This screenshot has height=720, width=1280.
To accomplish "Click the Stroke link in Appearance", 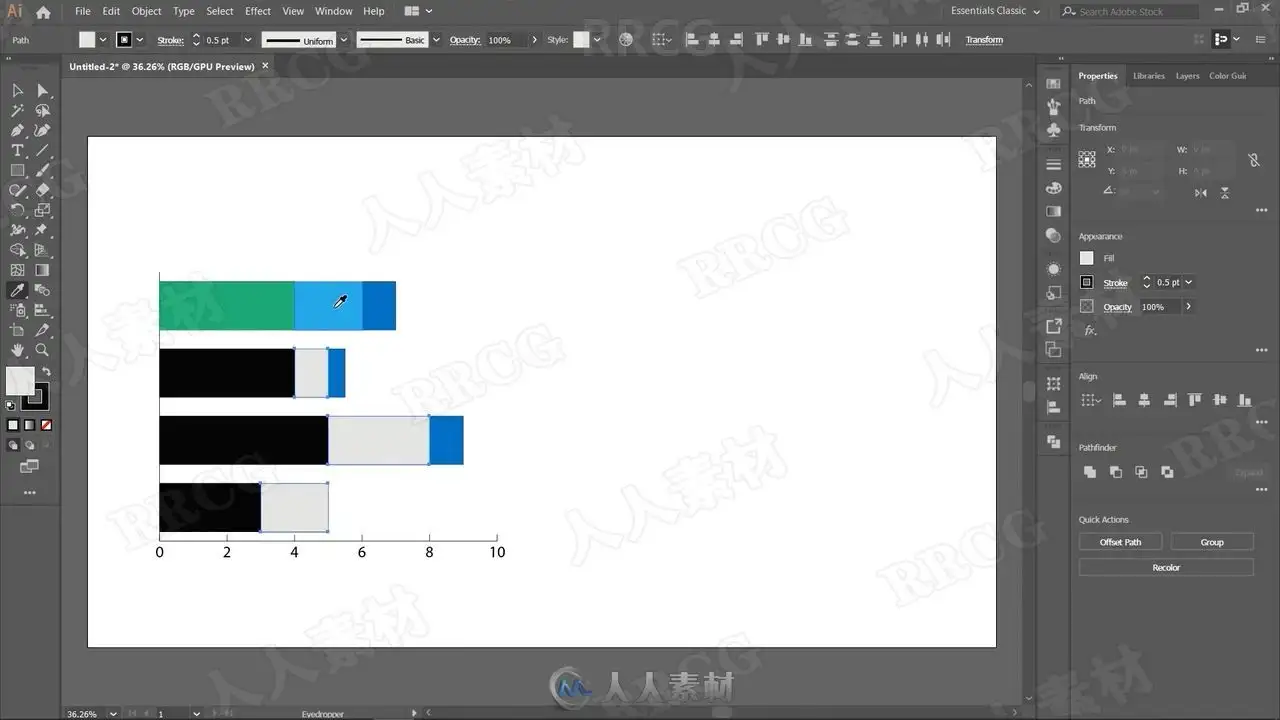I will click(x=1115, y=283).
